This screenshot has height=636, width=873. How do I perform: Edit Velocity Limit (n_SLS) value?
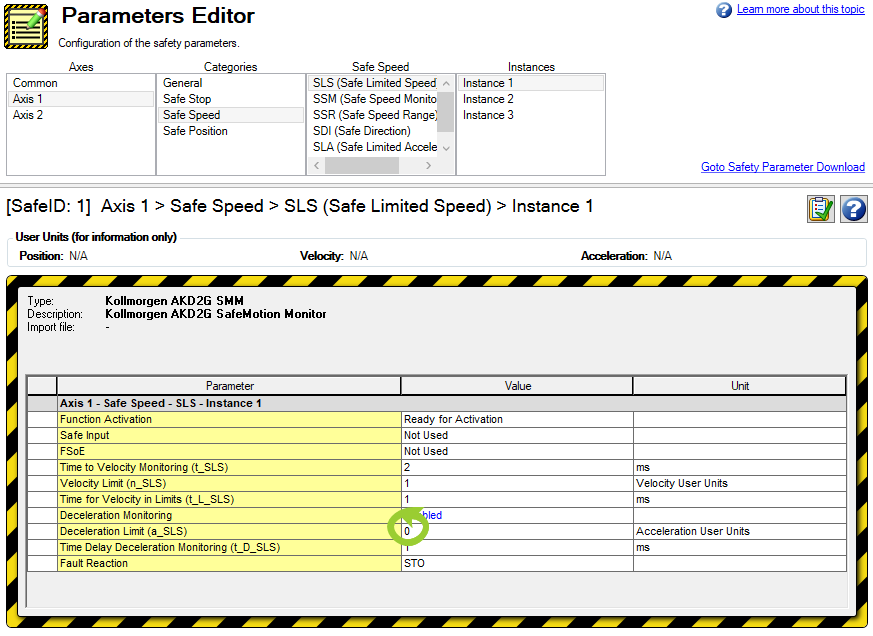coord(517,483)
